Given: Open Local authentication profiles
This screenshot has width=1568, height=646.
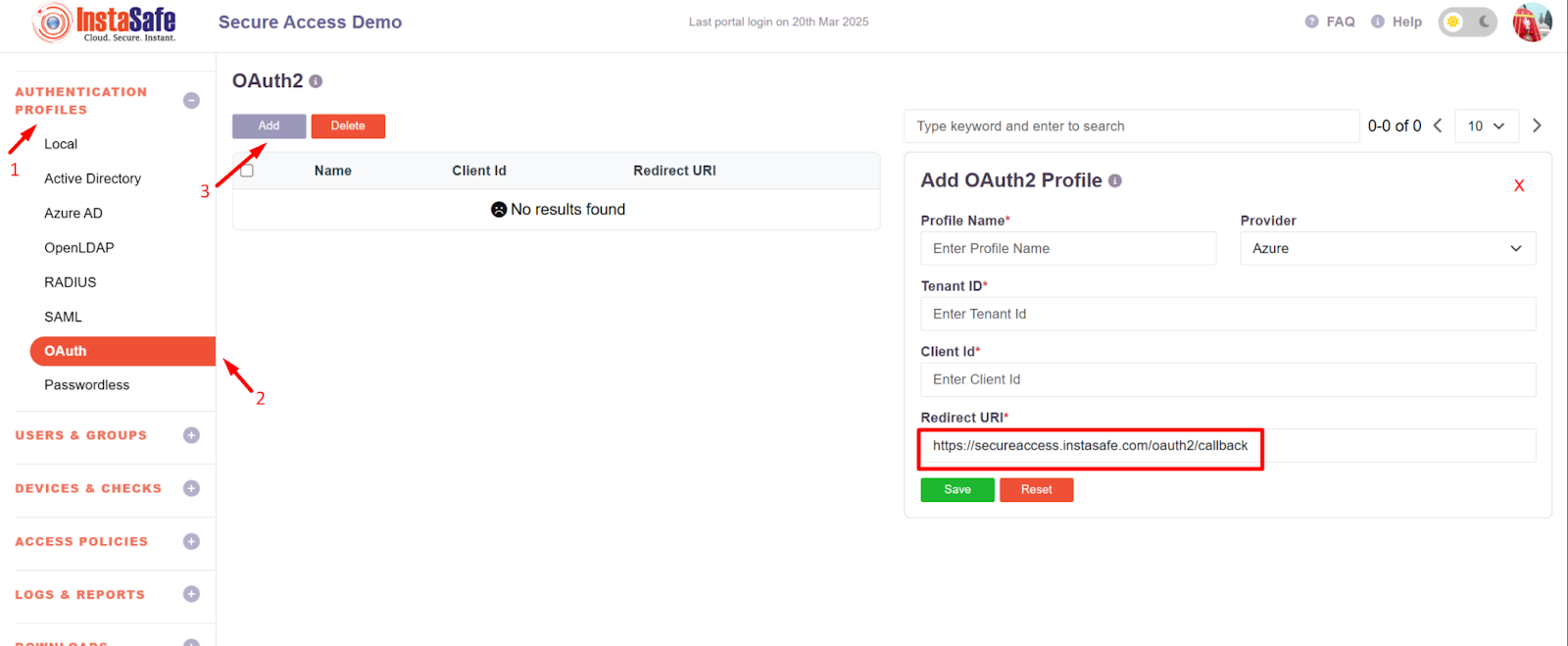Looking at the screenshot, I should click(x=61, y=144).
